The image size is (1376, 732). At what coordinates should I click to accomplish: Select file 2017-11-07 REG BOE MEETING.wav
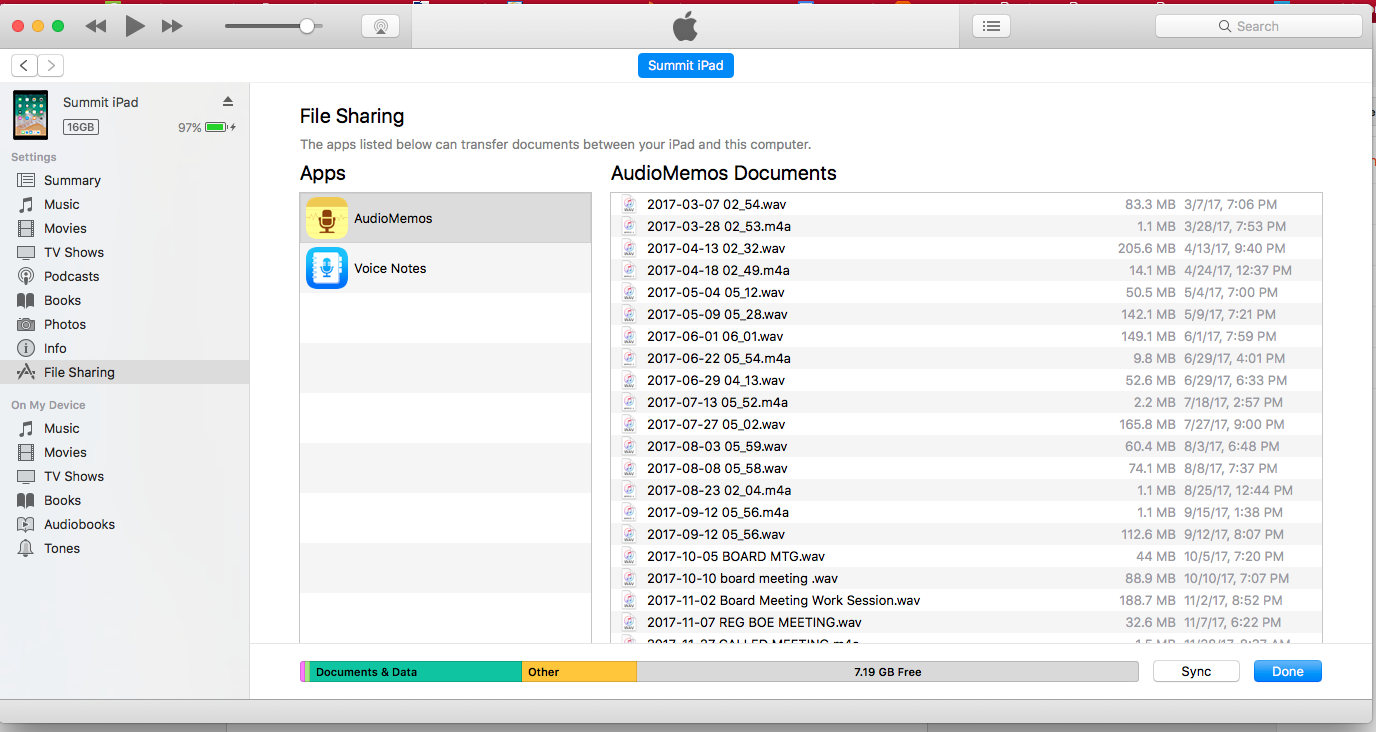pos(966,622)
